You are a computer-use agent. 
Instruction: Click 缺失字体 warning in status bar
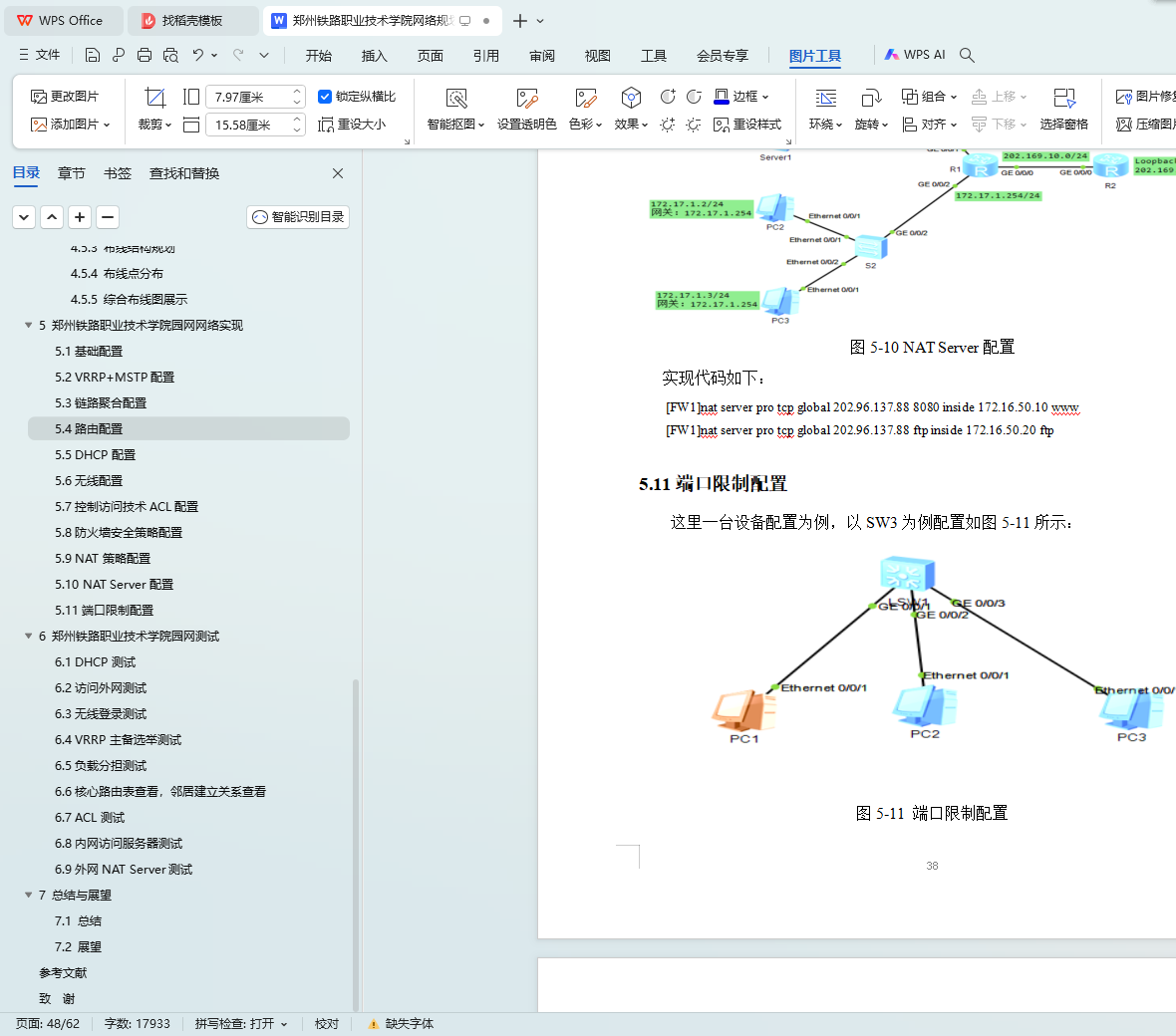(x=401, y=1024)
